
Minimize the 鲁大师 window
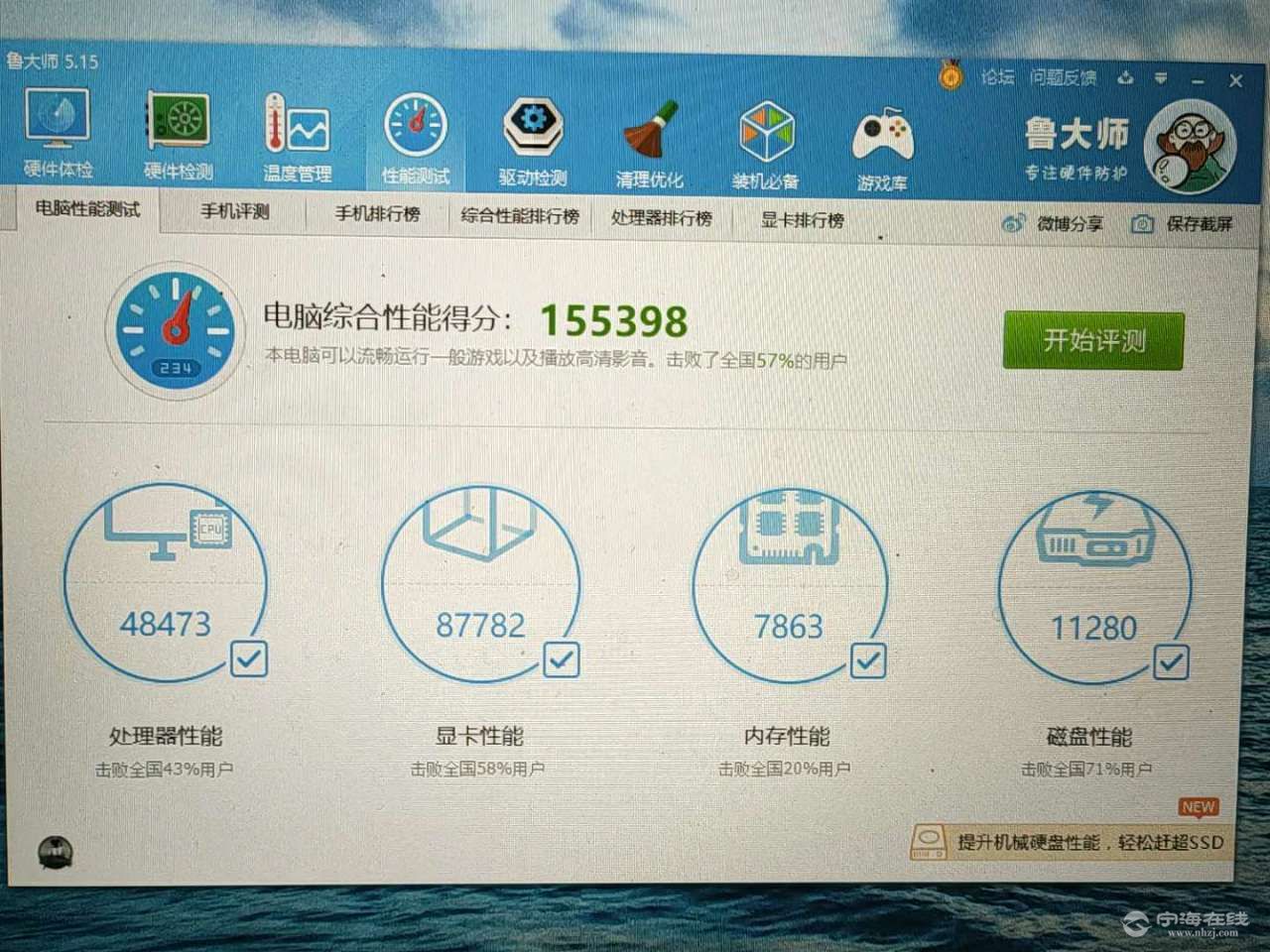[x=1198, y=80]
